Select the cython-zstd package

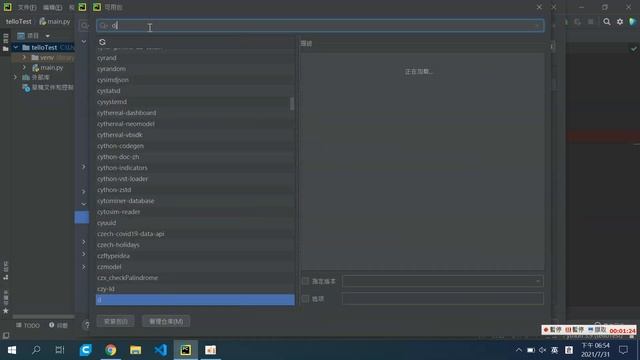tap(195, 190)
